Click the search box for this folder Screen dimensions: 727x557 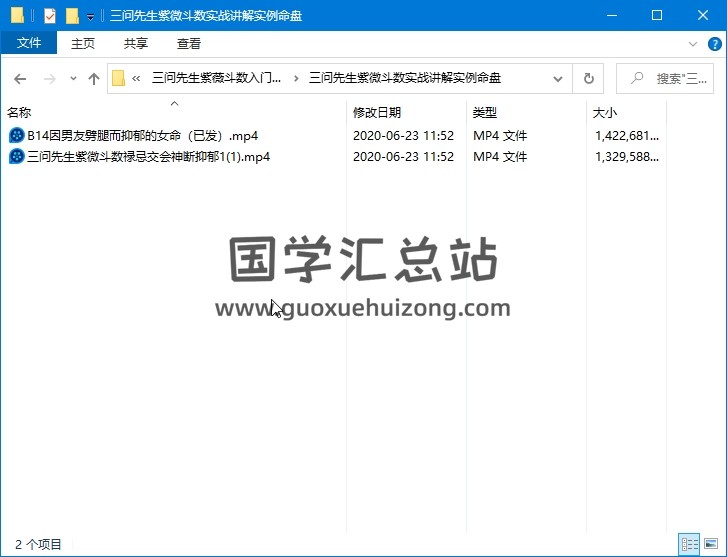[x=665, y=78]
